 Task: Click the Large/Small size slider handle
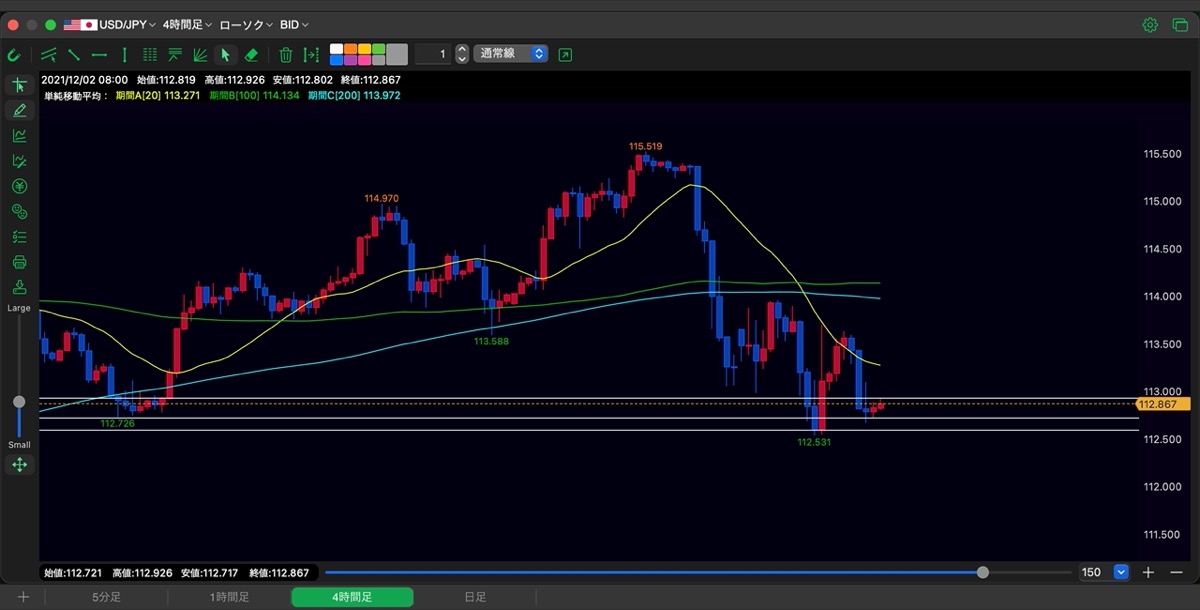pos(19,402)
